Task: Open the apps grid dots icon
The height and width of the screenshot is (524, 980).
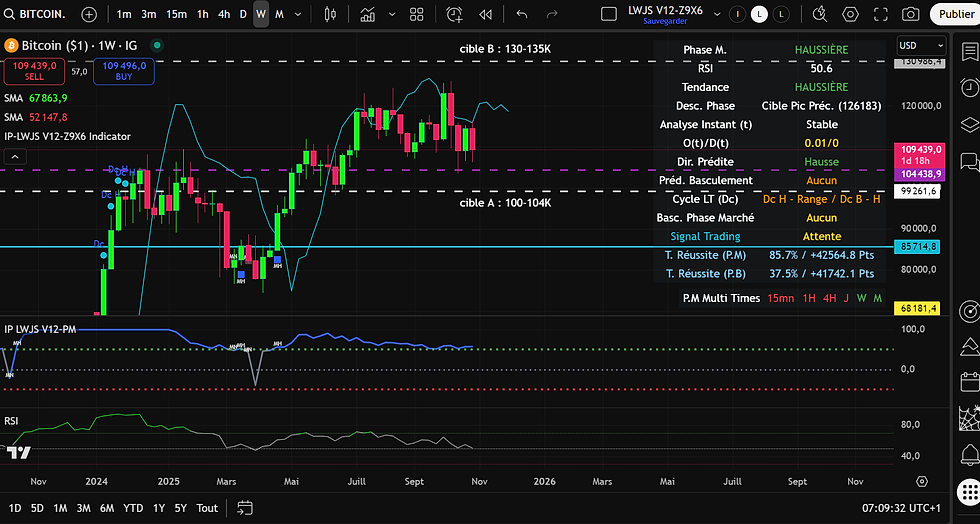Action: pyautogui.click(x=968, y=491)
